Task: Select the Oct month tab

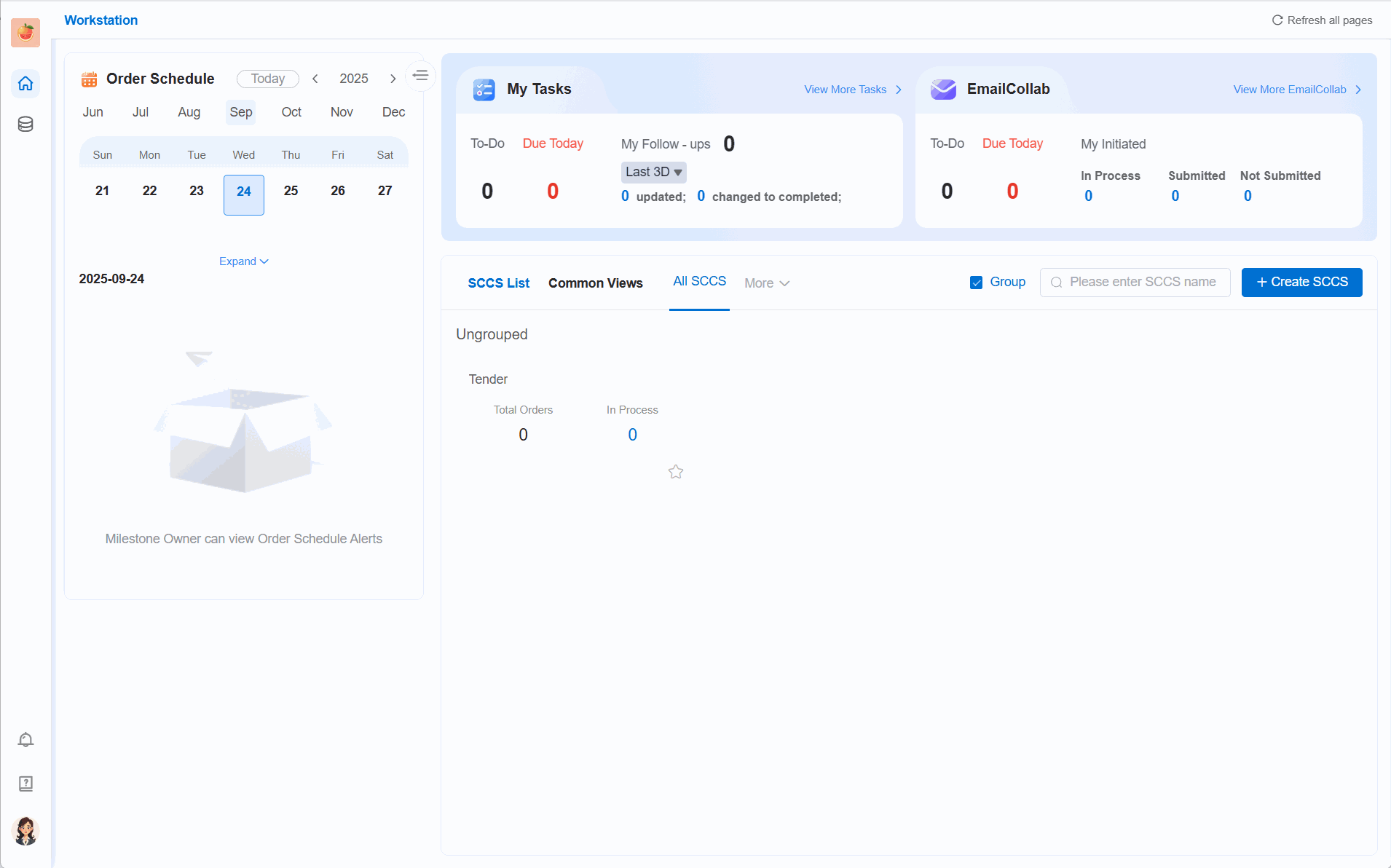Action: coord(291,112)
